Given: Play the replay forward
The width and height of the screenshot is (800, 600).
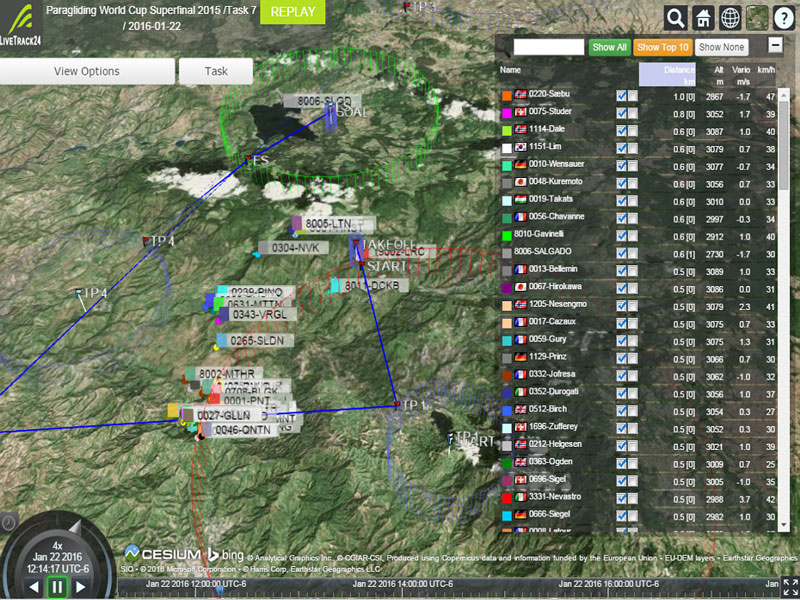Looking at the screenshot, I should (x=80, y=586).
